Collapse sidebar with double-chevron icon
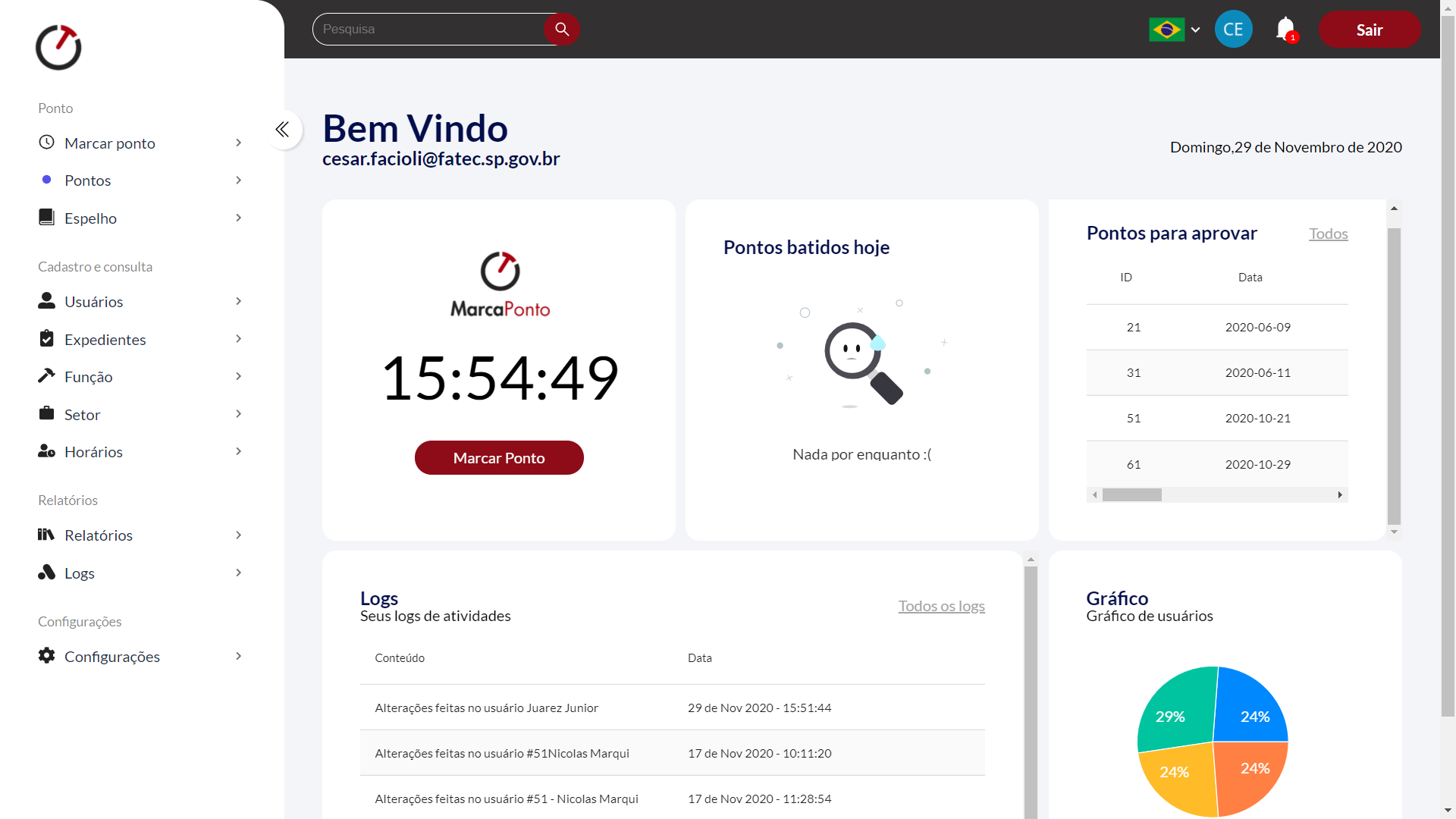This screenshot has width=1456, height=819. [283, 130]
